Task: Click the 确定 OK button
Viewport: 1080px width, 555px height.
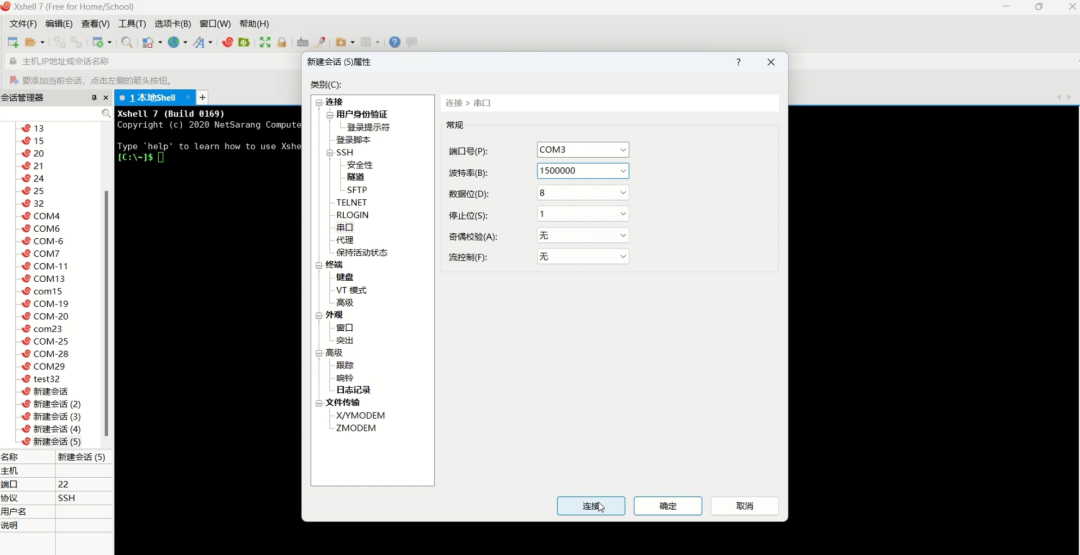Action: (667, 506)
